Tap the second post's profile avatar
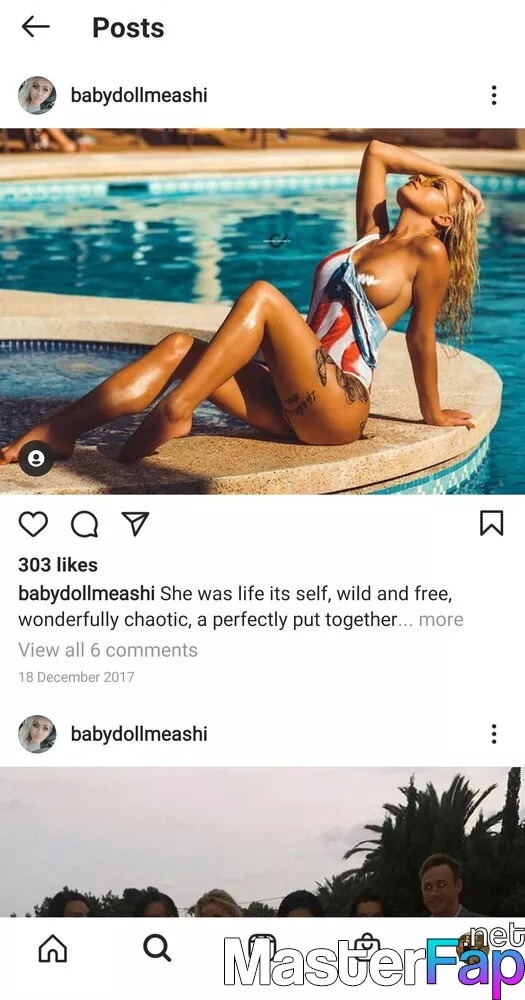Viewport: 525px width, 1000px height. coord(37,734)
